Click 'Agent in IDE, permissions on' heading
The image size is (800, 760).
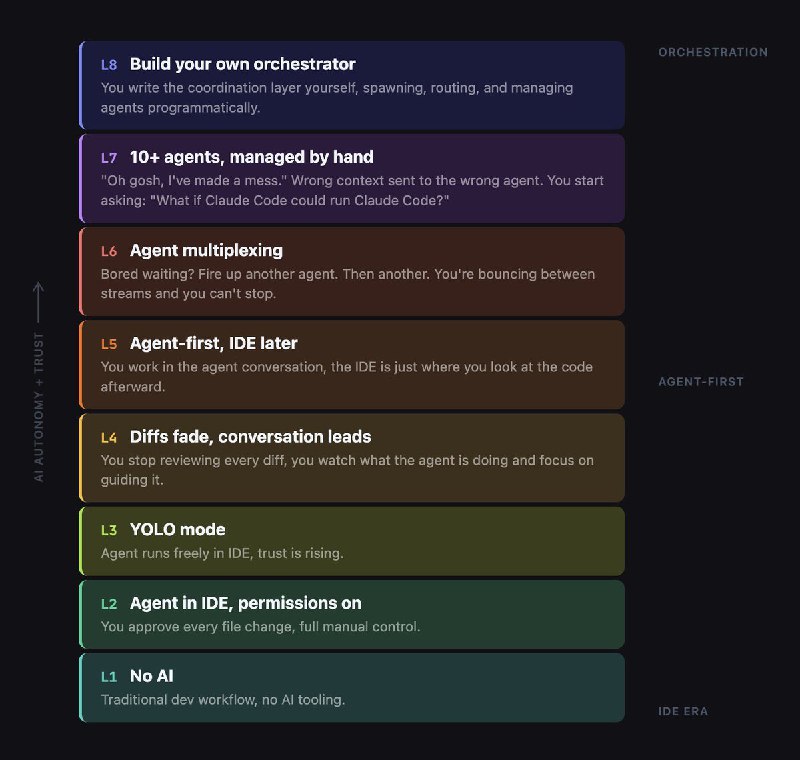[245, 603]
